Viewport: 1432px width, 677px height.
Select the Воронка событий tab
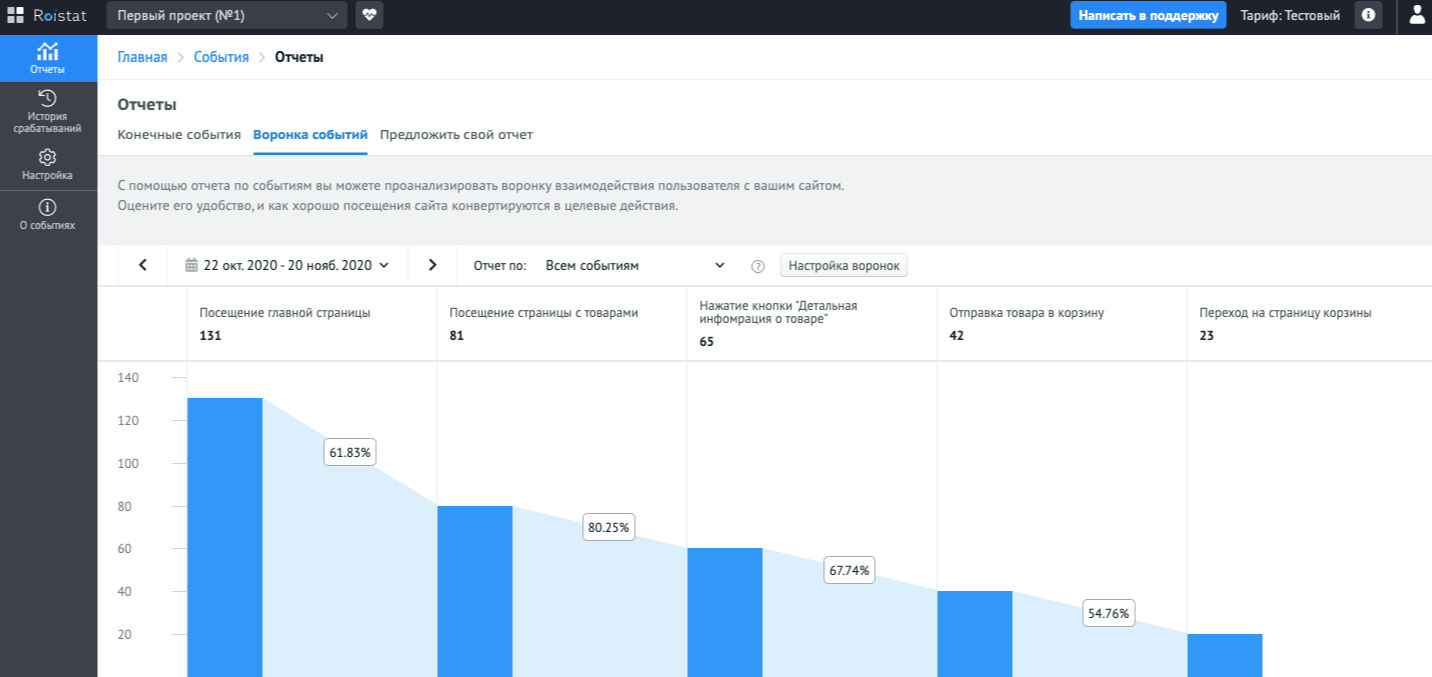(x=310, y=135)
